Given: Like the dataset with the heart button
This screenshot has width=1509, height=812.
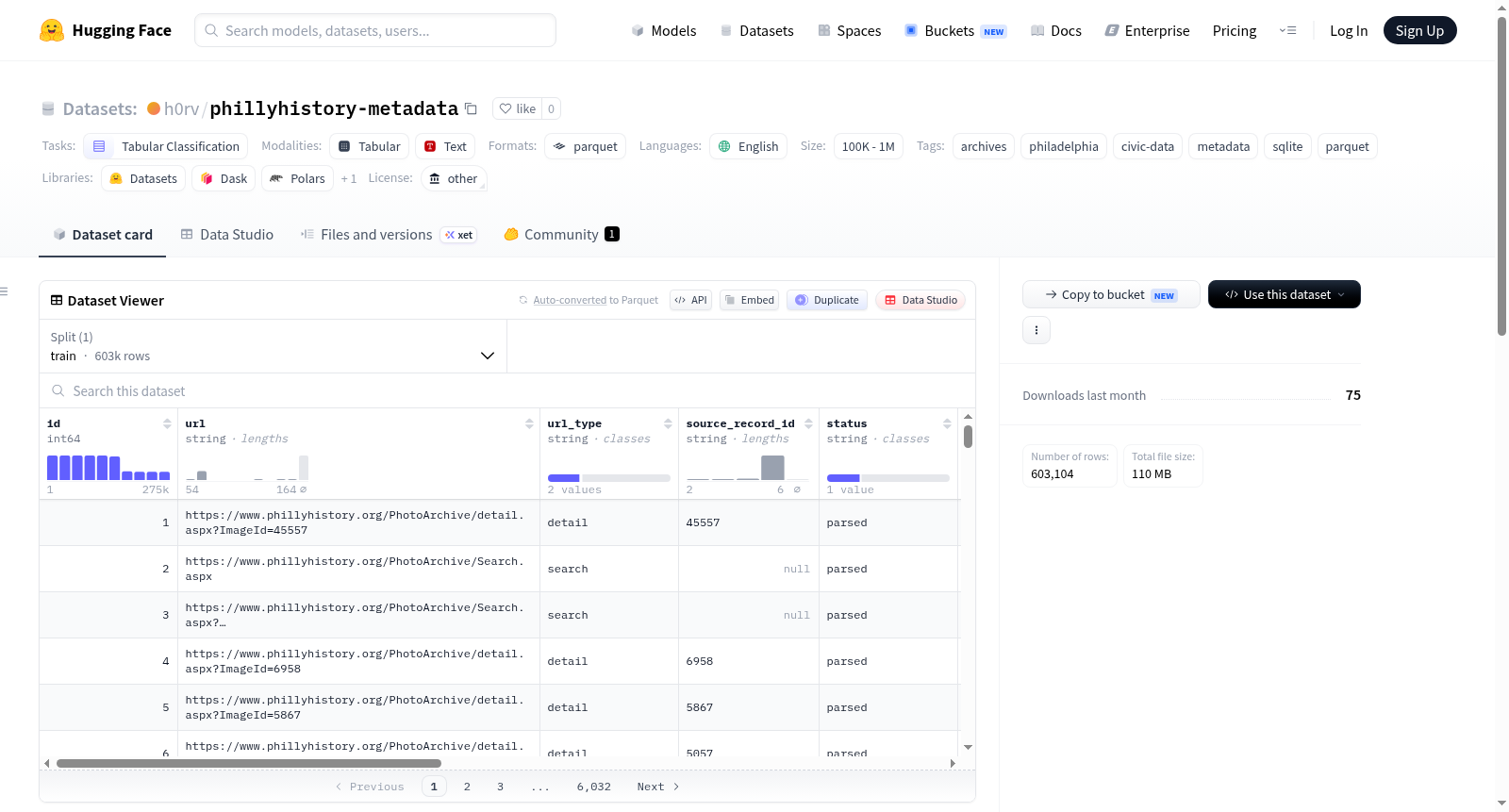Looking at the screenshot, I should click(517, 108).
